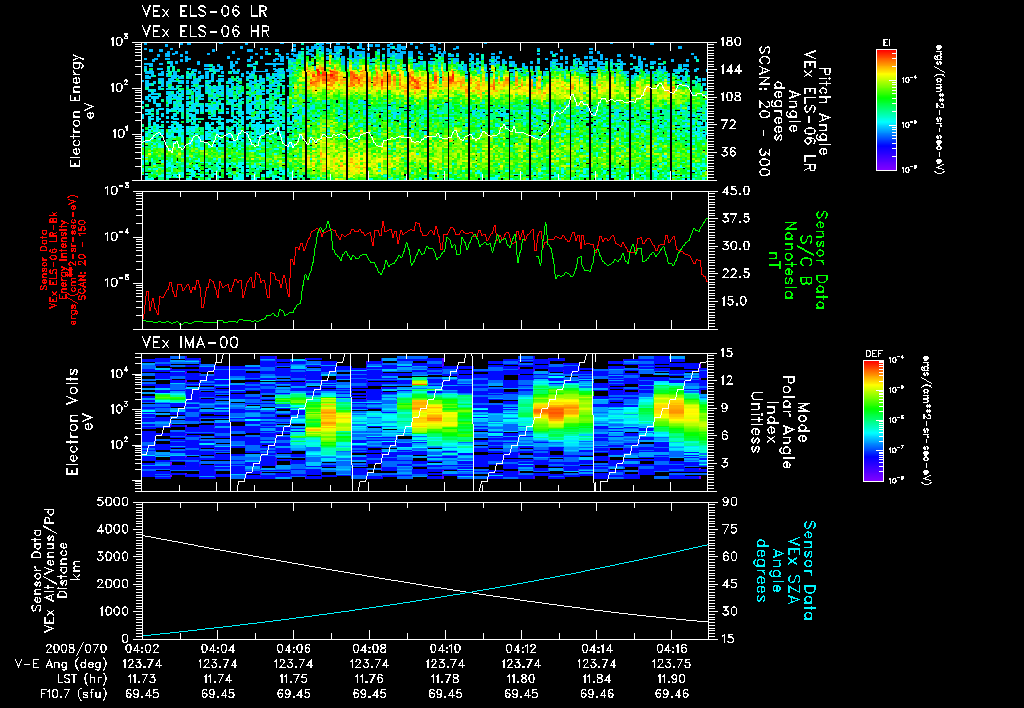Click the 144 pitch angle tick
Viewport: 1024px width, 708px height.
click(x=731, y=69)
